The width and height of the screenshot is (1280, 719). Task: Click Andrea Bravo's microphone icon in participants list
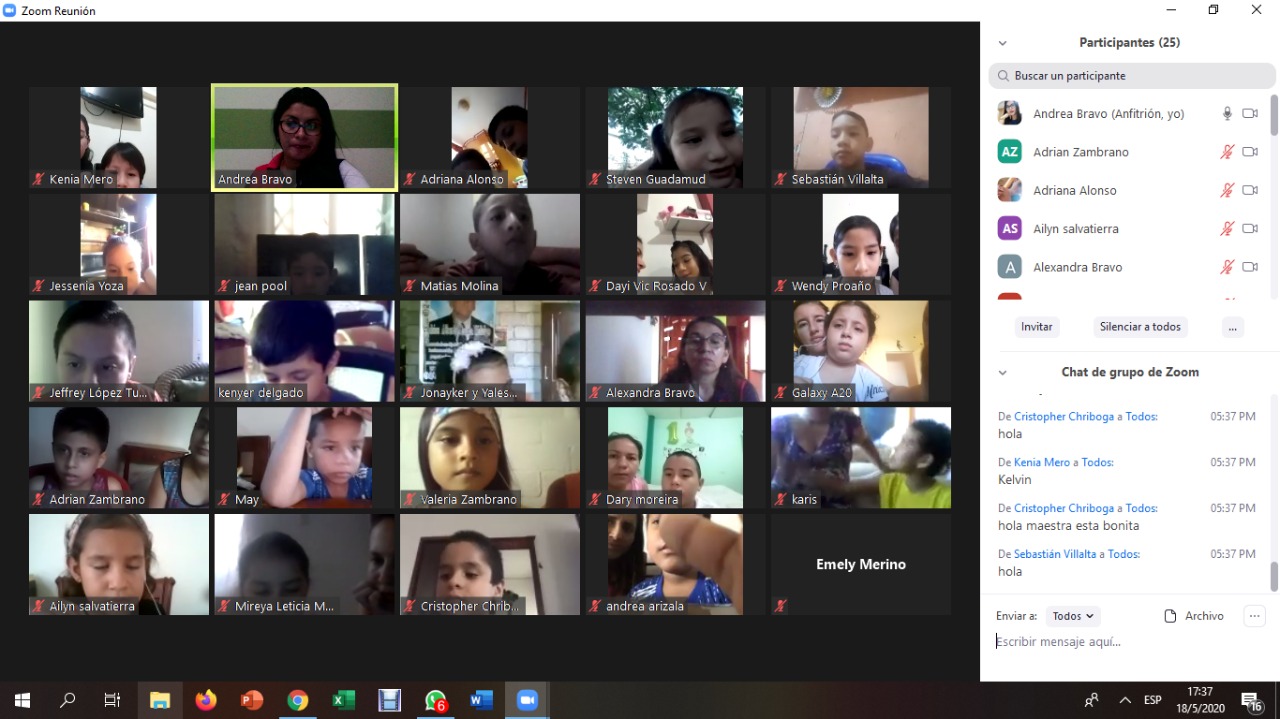[x=1227, y=114]
